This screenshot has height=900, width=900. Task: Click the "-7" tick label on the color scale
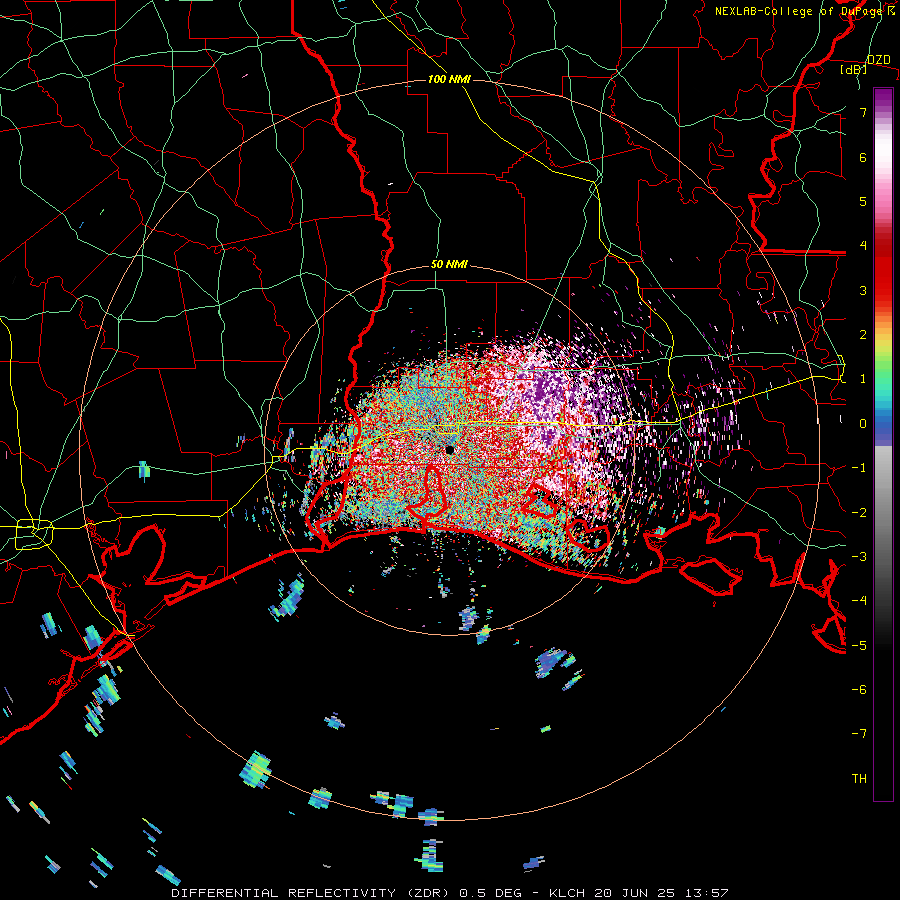click(x=859, y=734)
